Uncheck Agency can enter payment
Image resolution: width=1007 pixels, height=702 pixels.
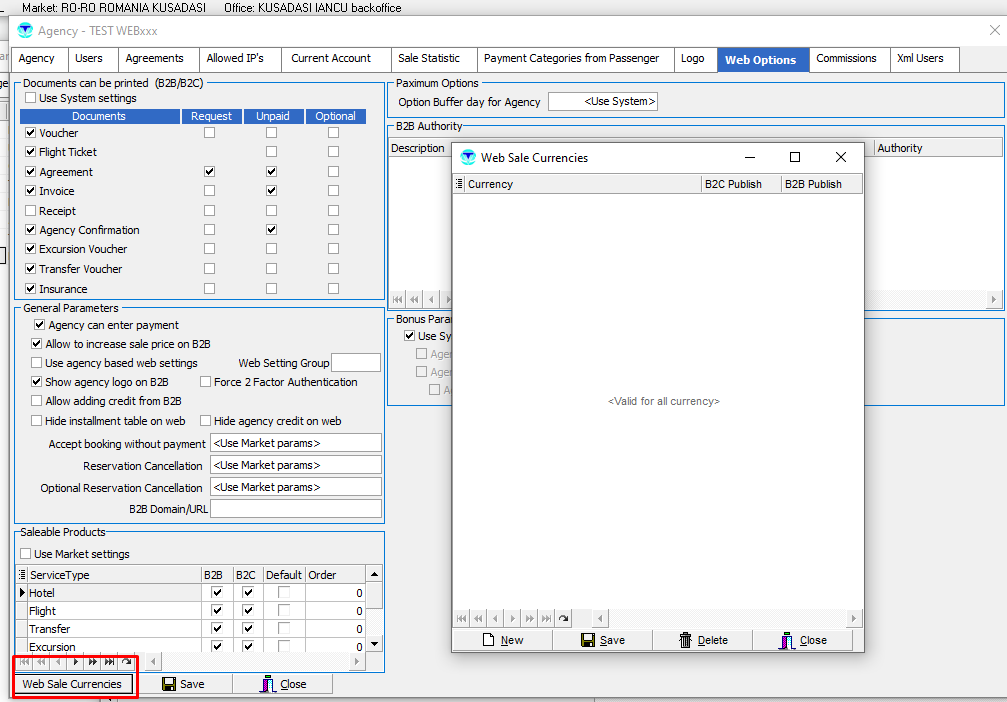pos(40,325)
